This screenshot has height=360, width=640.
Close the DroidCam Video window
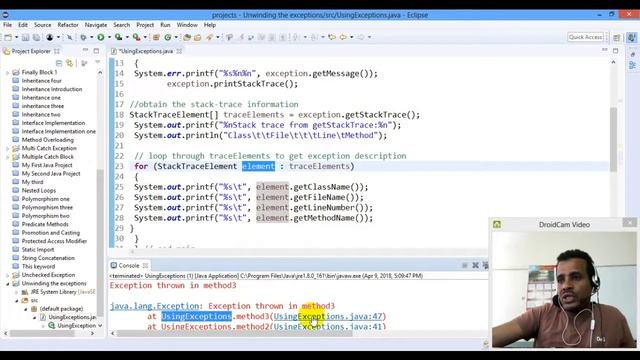click(x=629, y=222)
